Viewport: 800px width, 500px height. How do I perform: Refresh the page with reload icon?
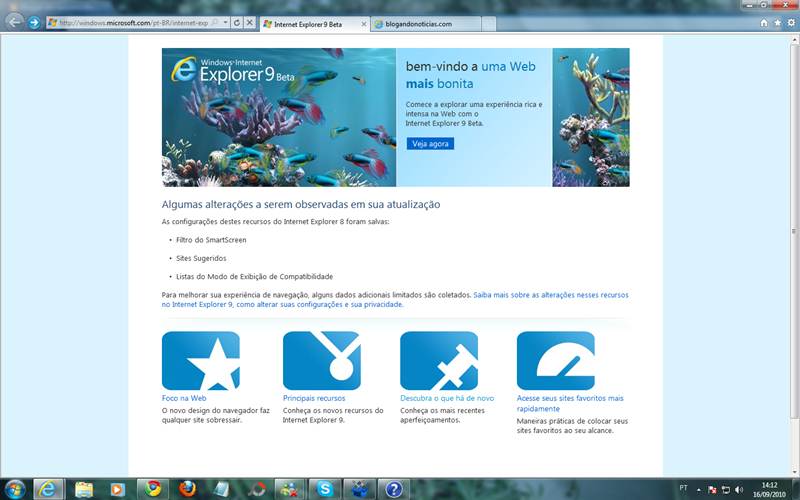pyautogui.click(x=237, y=22)
